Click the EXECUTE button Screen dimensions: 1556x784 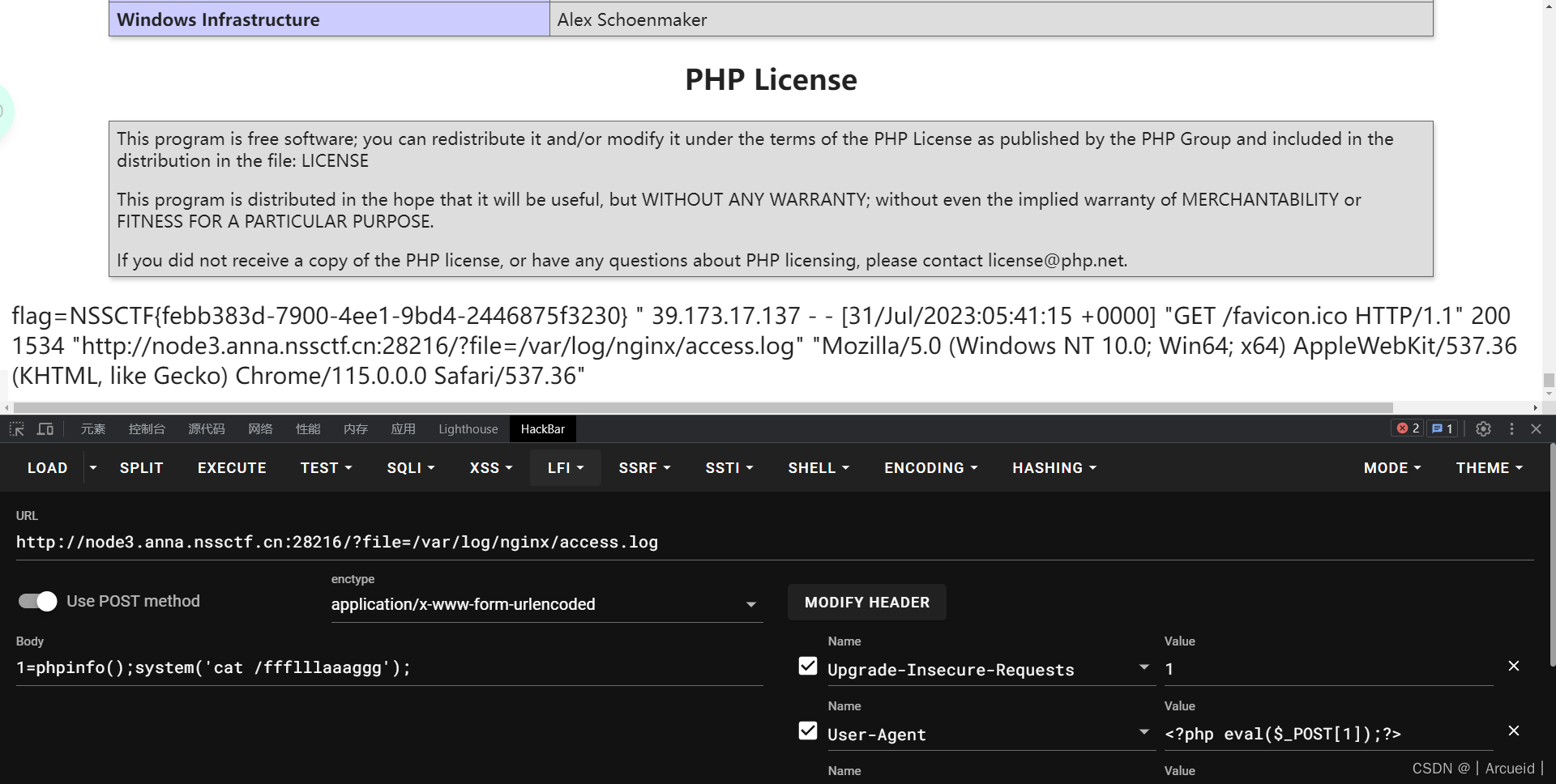pyautogui.click(x=232, y=468)
